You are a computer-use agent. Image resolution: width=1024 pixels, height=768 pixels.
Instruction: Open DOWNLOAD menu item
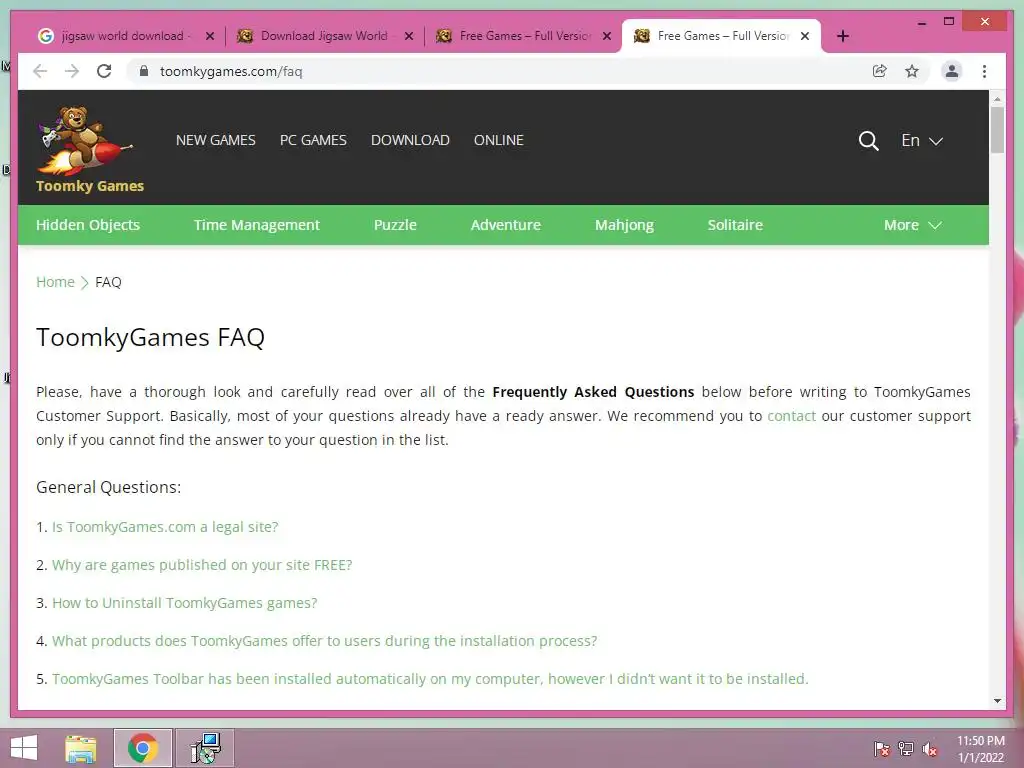pos(410,140)
